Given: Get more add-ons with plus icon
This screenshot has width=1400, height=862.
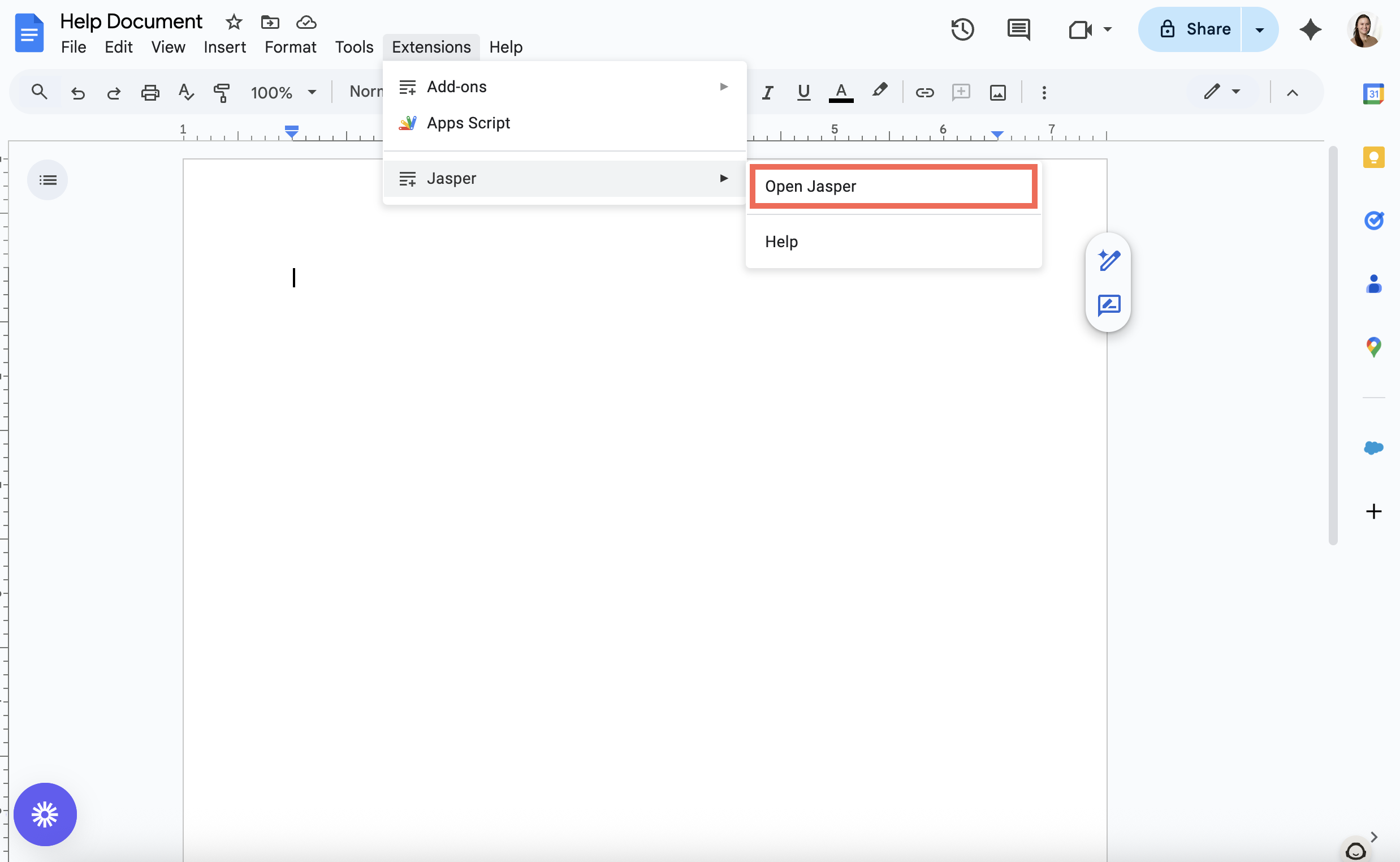Looking at the screenshot, I should tap(1373, 511).
